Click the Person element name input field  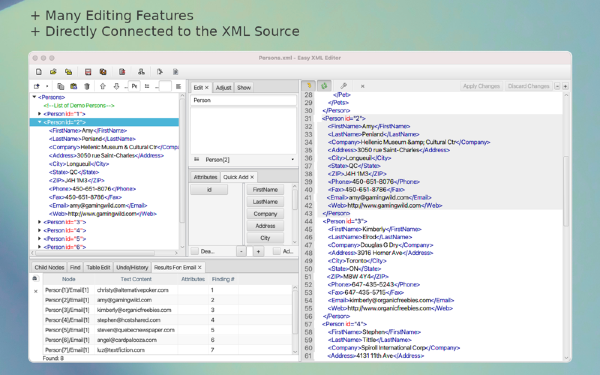(x=243, y=100)
